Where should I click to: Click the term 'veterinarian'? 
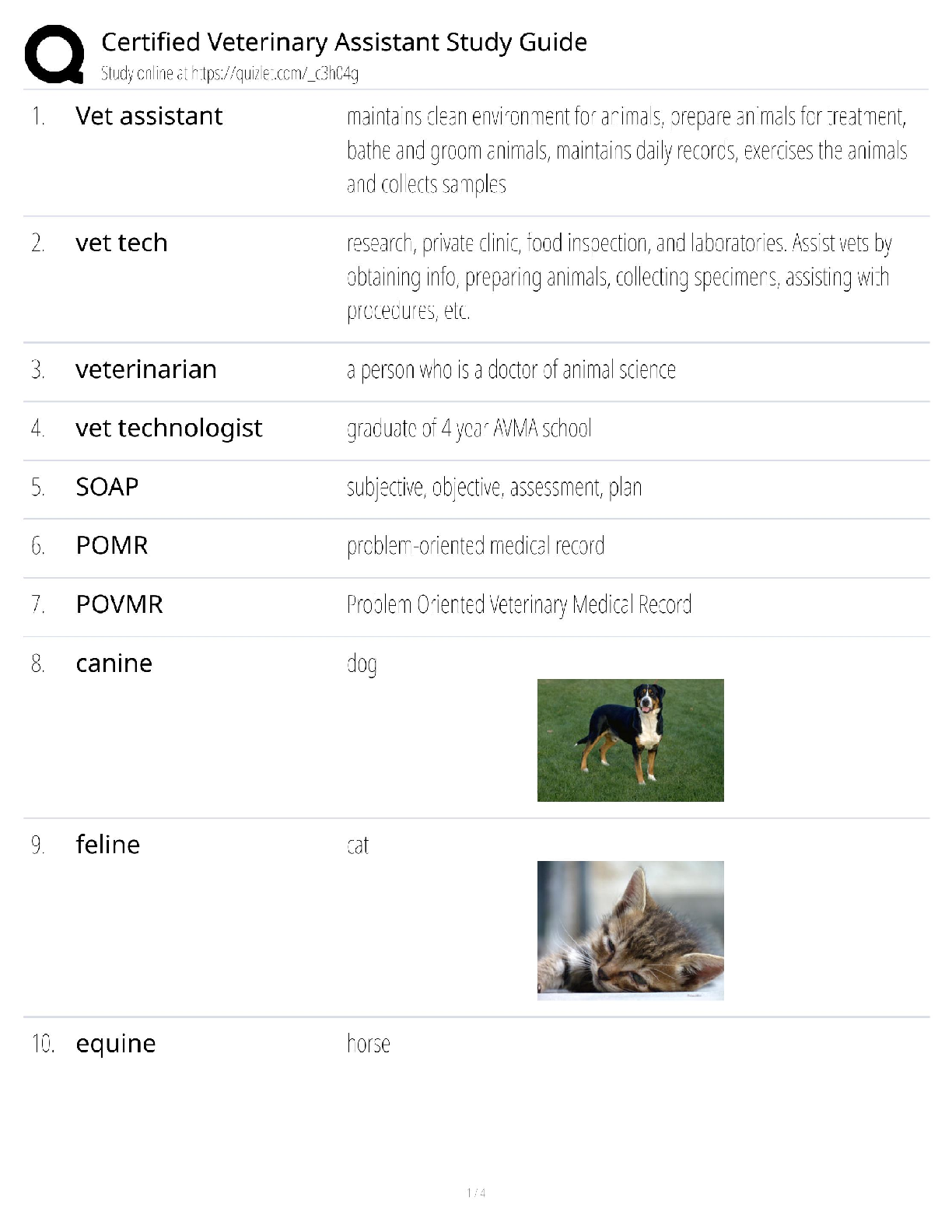tap(145, 369)
